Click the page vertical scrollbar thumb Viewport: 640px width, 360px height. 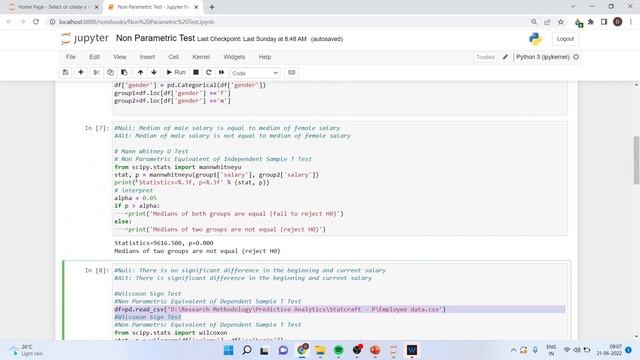coord(636,160)
